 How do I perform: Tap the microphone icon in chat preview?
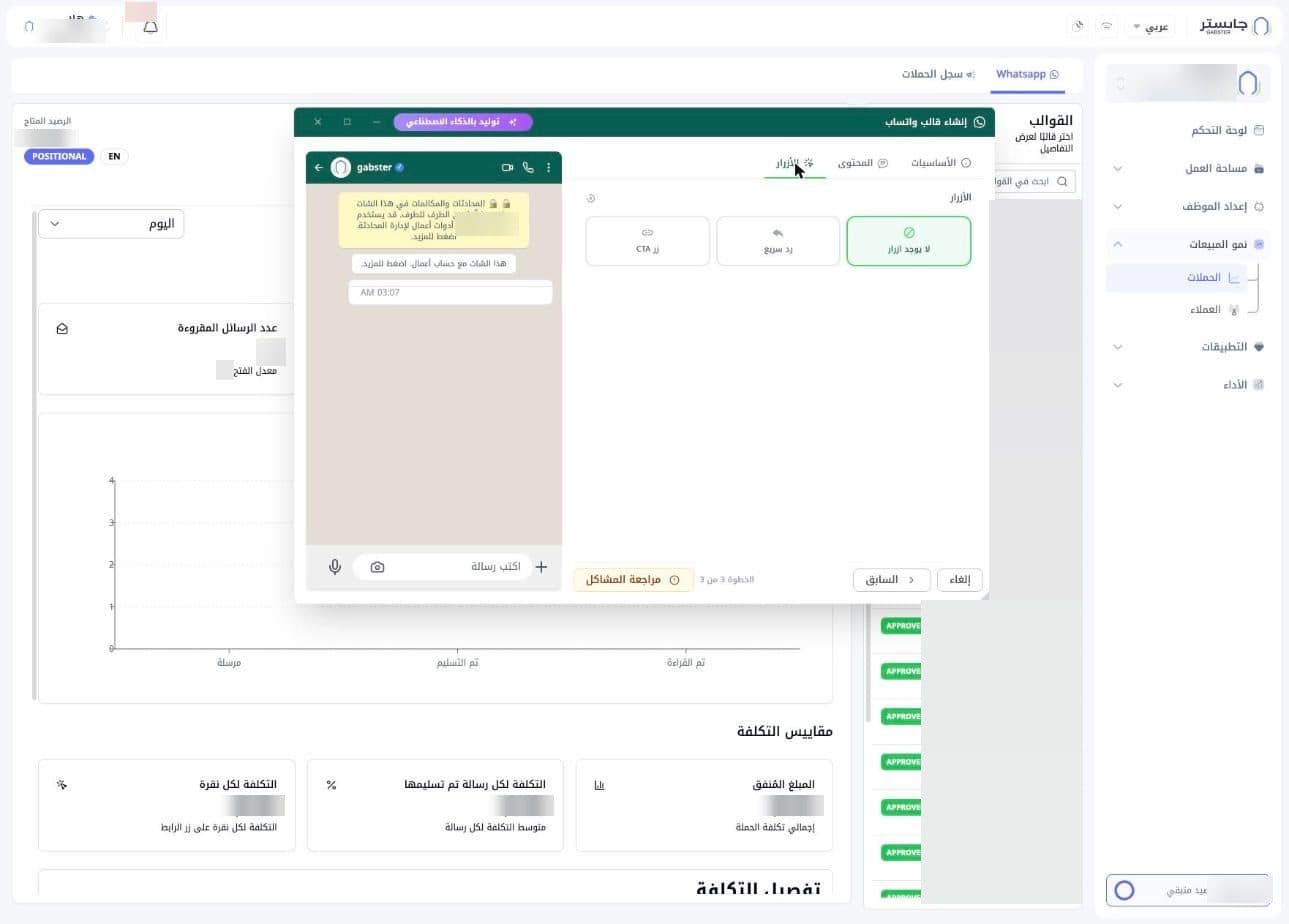pyautogui.click(x=335, y=567)
